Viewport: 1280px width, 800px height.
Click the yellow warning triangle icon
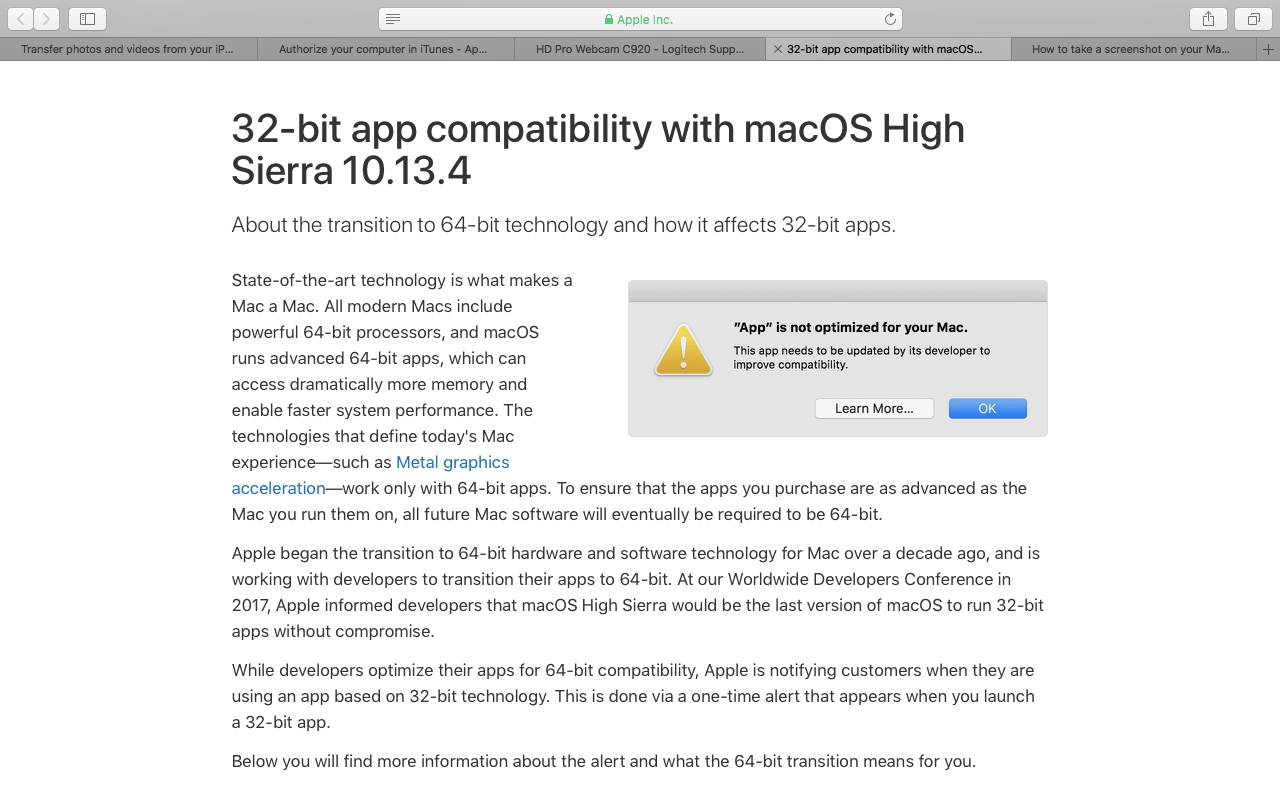pyautogui.click(x=683, y=350)
